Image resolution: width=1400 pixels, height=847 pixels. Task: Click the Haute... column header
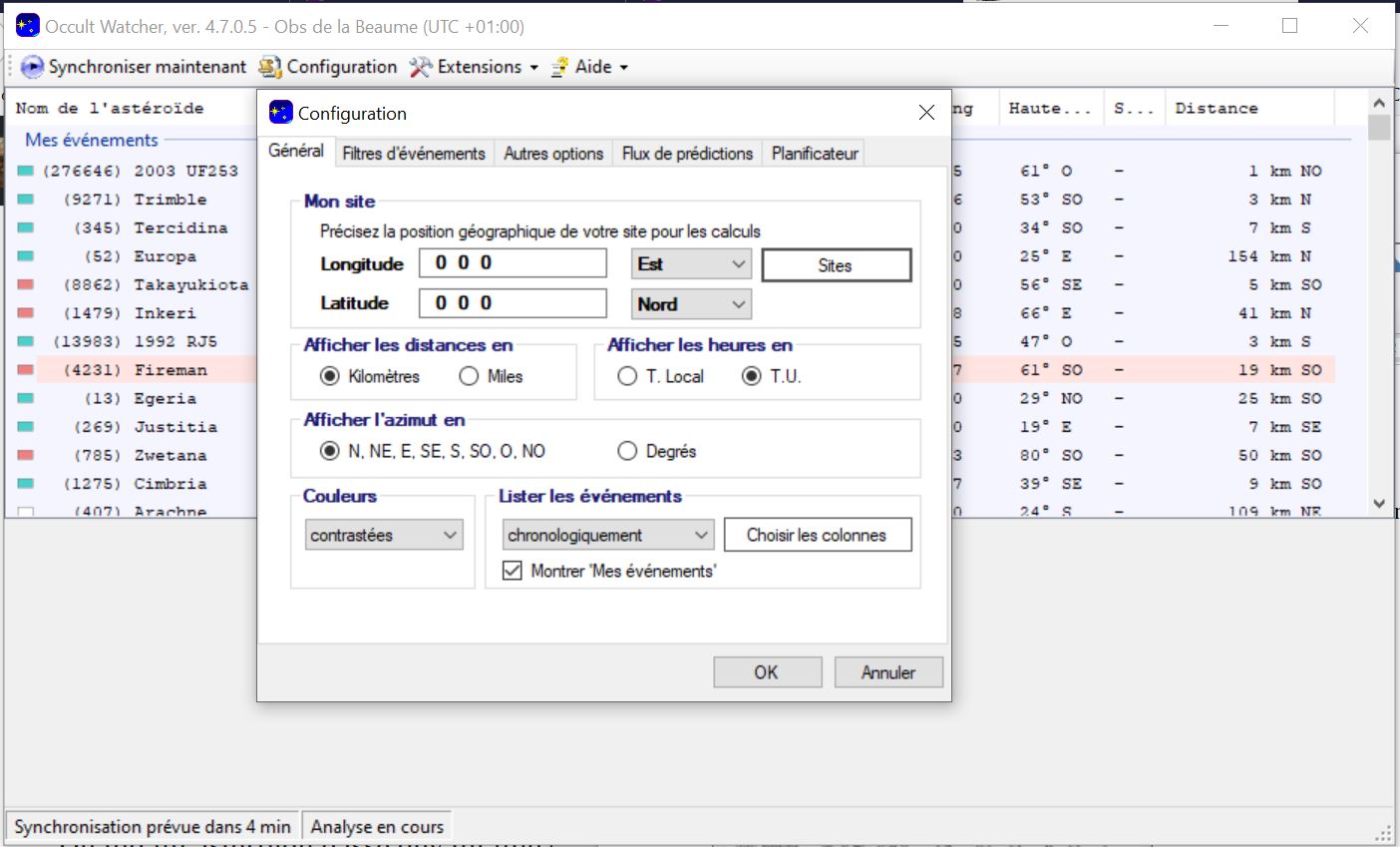point(1051,108)
